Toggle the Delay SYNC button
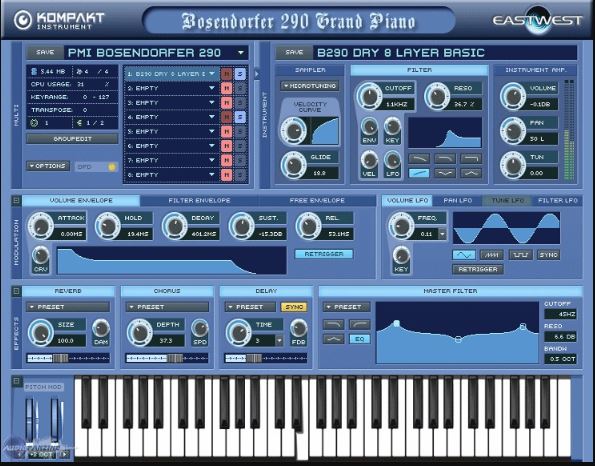 pos(294,307)
